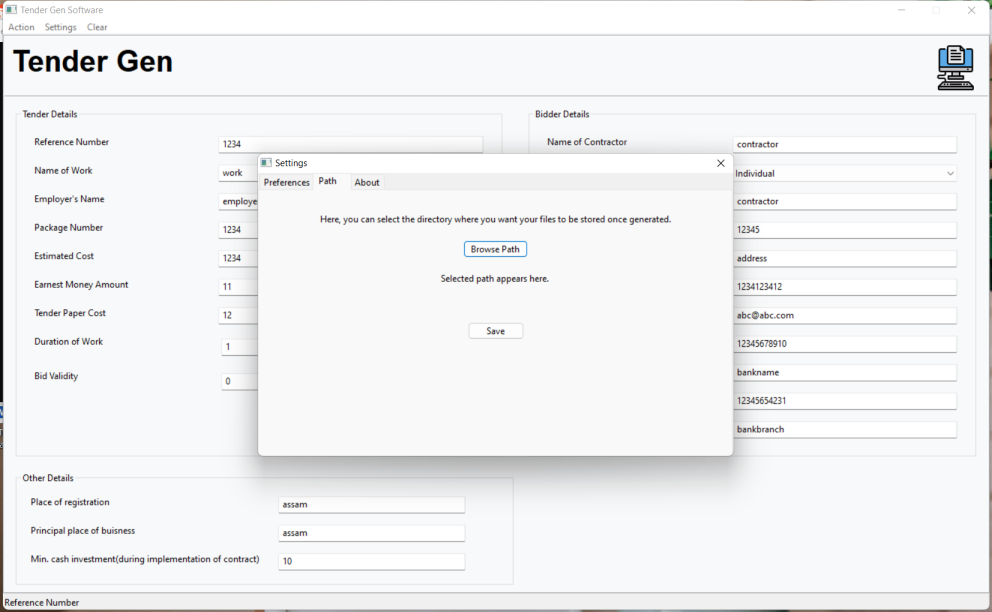Viewport: 992px width, 612px height.
Task: Click the Min. cash investment input field
Action: click(371, 561)
